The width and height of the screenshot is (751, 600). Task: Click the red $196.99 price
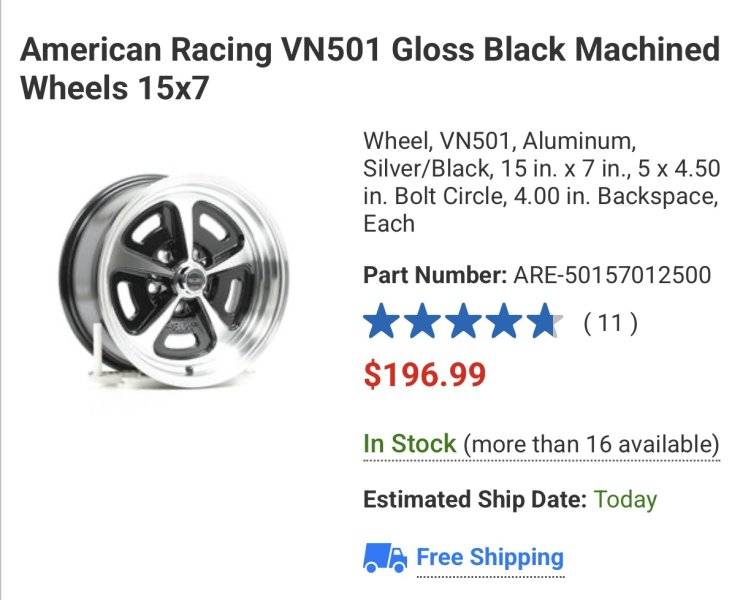425,375
